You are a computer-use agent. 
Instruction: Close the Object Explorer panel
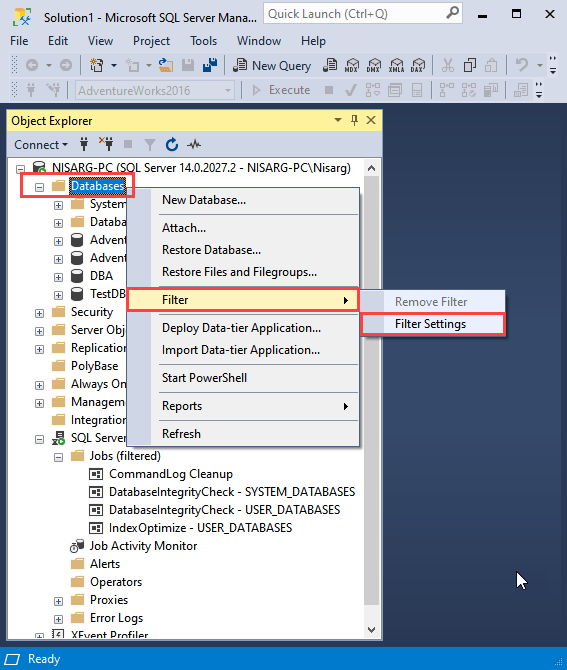point(371,120)
